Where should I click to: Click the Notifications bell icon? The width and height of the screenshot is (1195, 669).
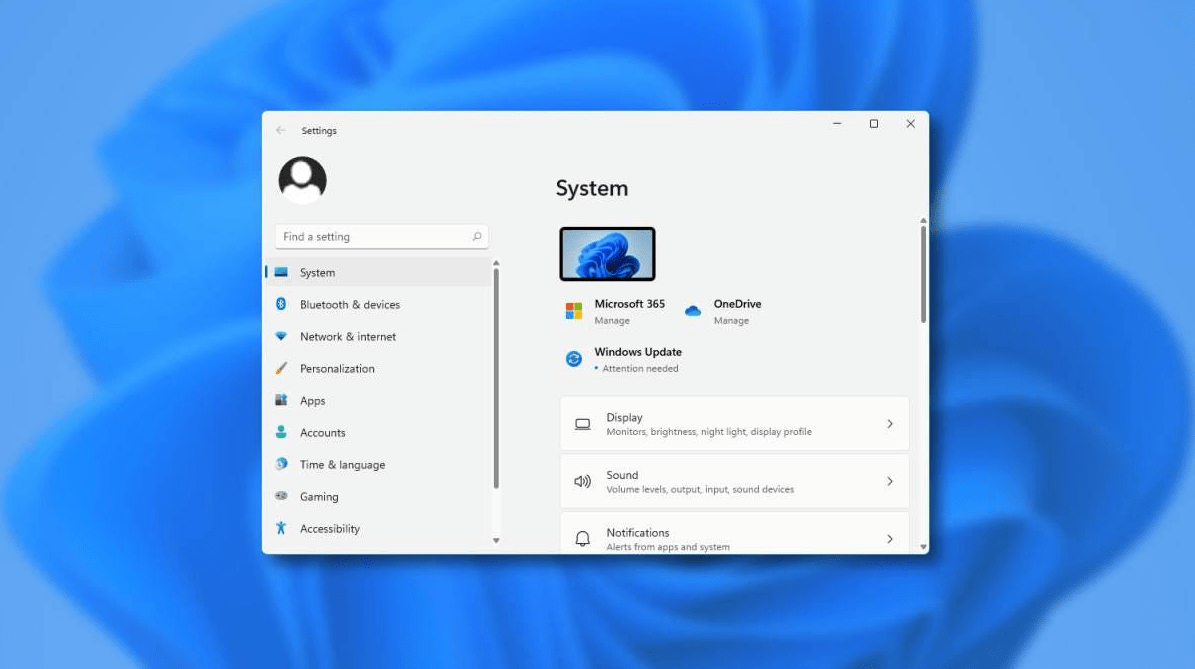(582, 539)
